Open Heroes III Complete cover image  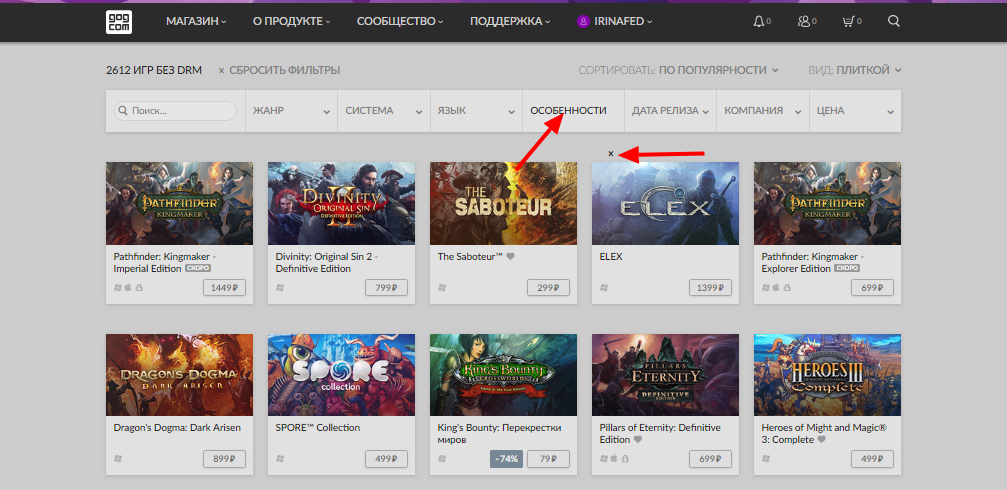click(x=827, y=375)
